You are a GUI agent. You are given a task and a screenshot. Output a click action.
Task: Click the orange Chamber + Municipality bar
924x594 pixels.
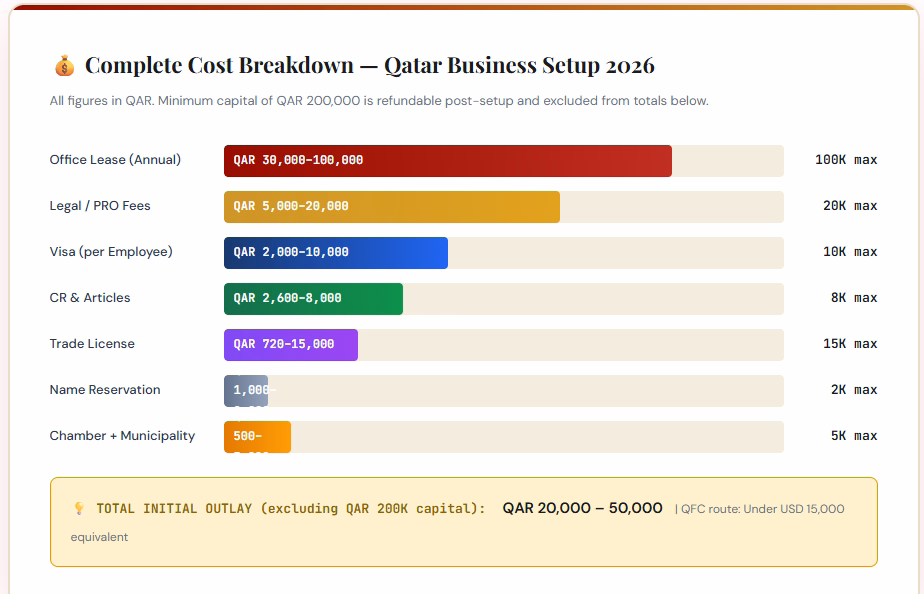pyautogui.click(x=257, y=436)
